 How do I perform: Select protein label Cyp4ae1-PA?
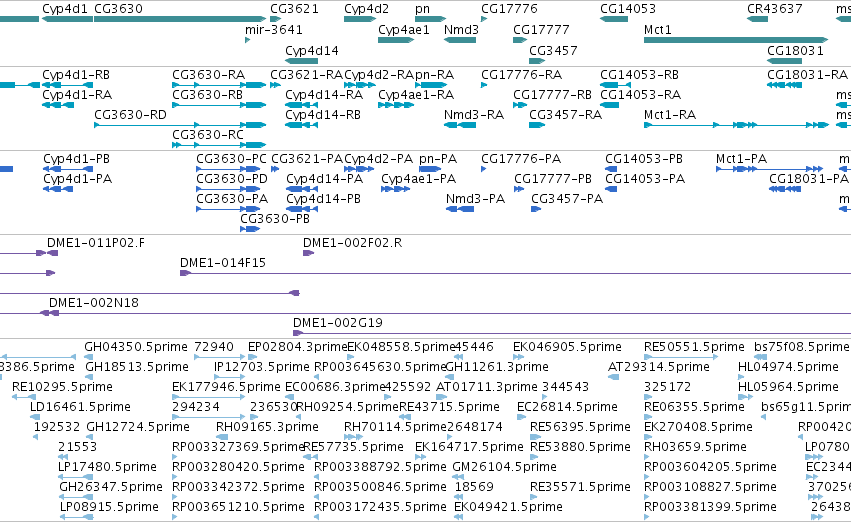(418, 179)
